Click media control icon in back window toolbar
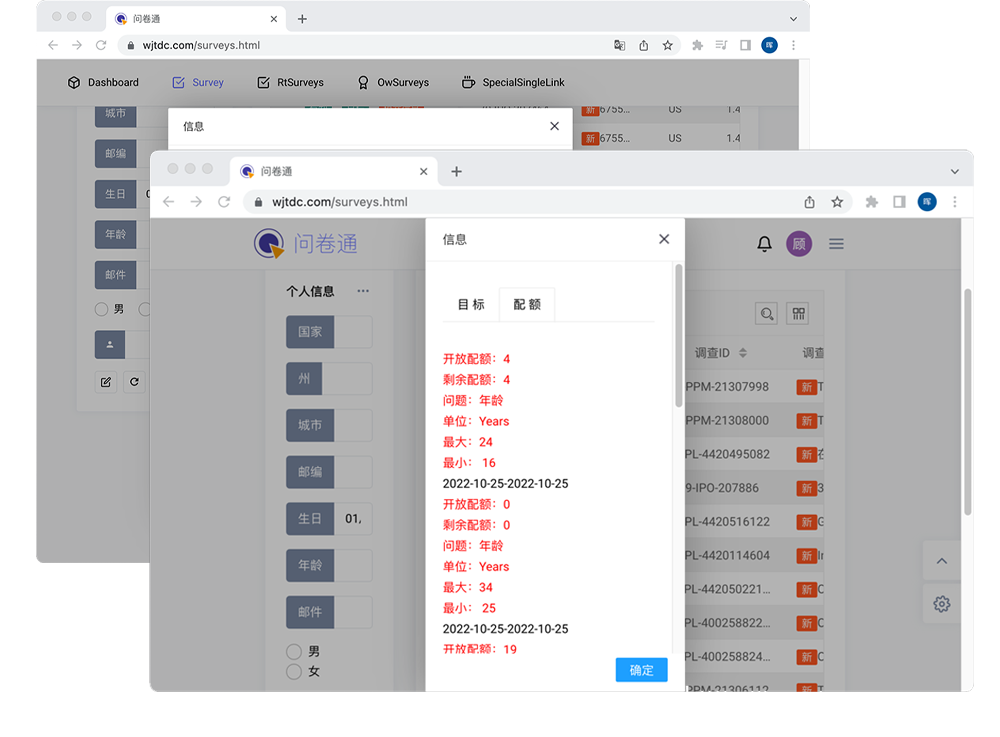This screenshot has height=737, width=1000. [721, 45]
